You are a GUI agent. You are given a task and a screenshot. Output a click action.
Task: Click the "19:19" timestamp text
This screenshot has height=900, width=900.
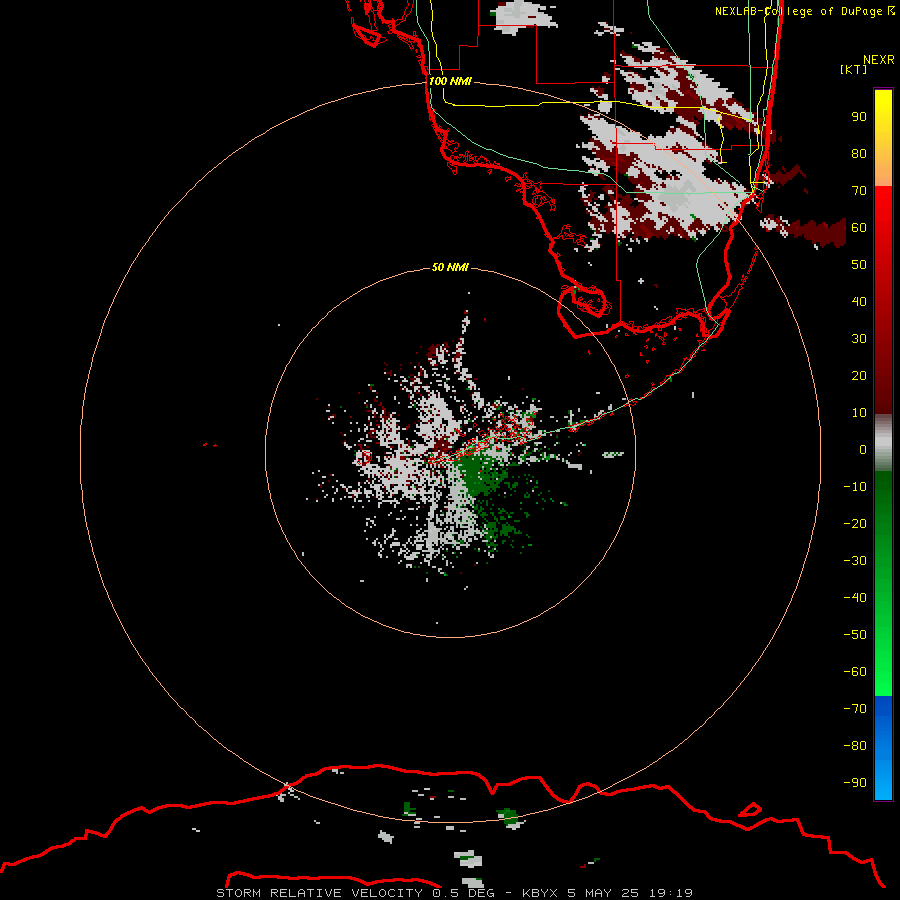pyautogui.click(x=671, y=893)
